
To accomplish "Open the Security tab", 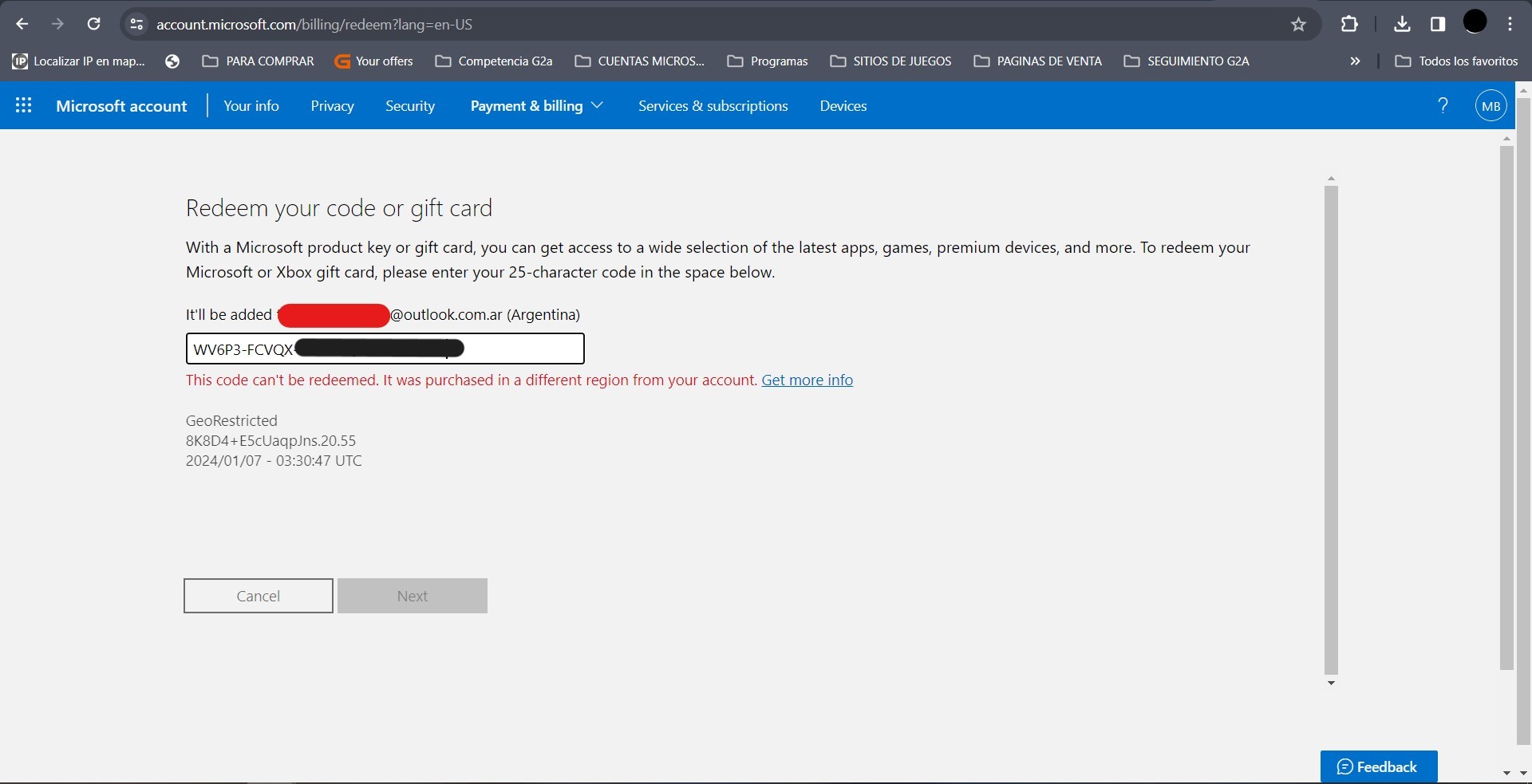I will click(x=410, y=106).
